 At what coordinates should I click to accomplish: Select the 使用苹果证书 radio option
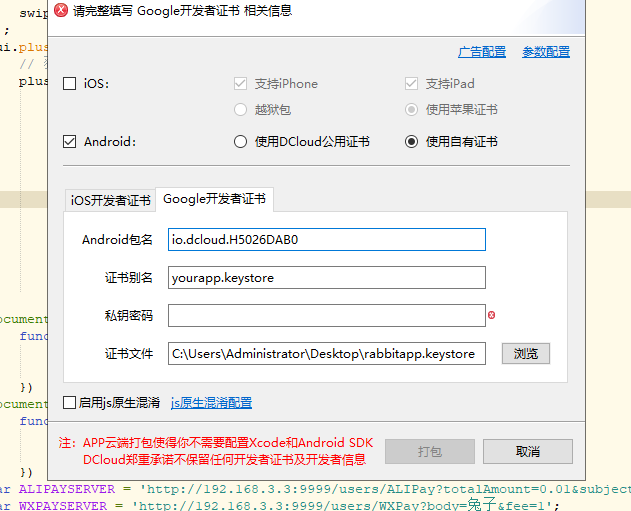[411, 109]
